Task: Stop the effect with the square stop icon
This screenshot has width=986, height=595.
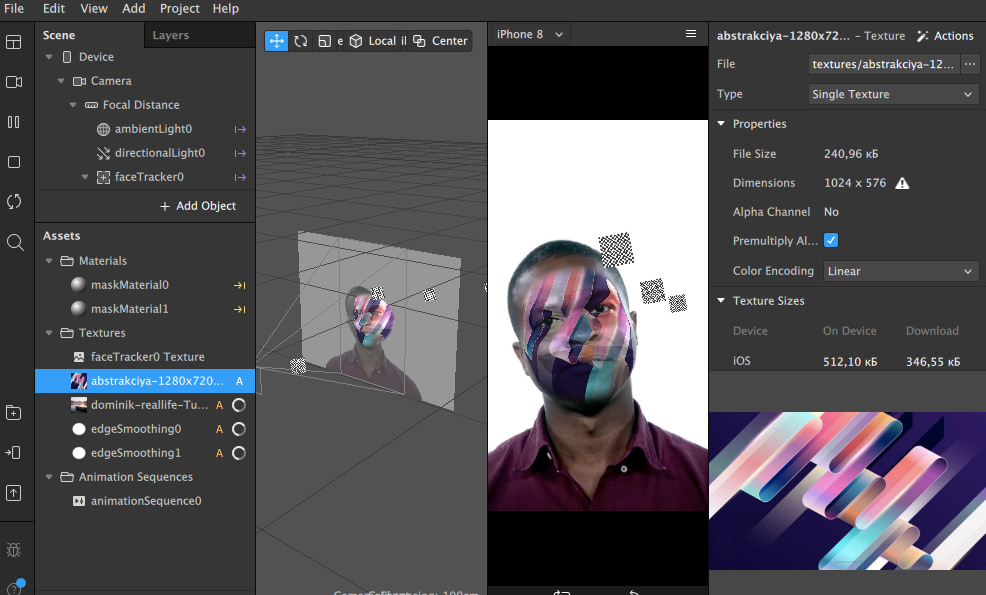Action: coord(14,162)
